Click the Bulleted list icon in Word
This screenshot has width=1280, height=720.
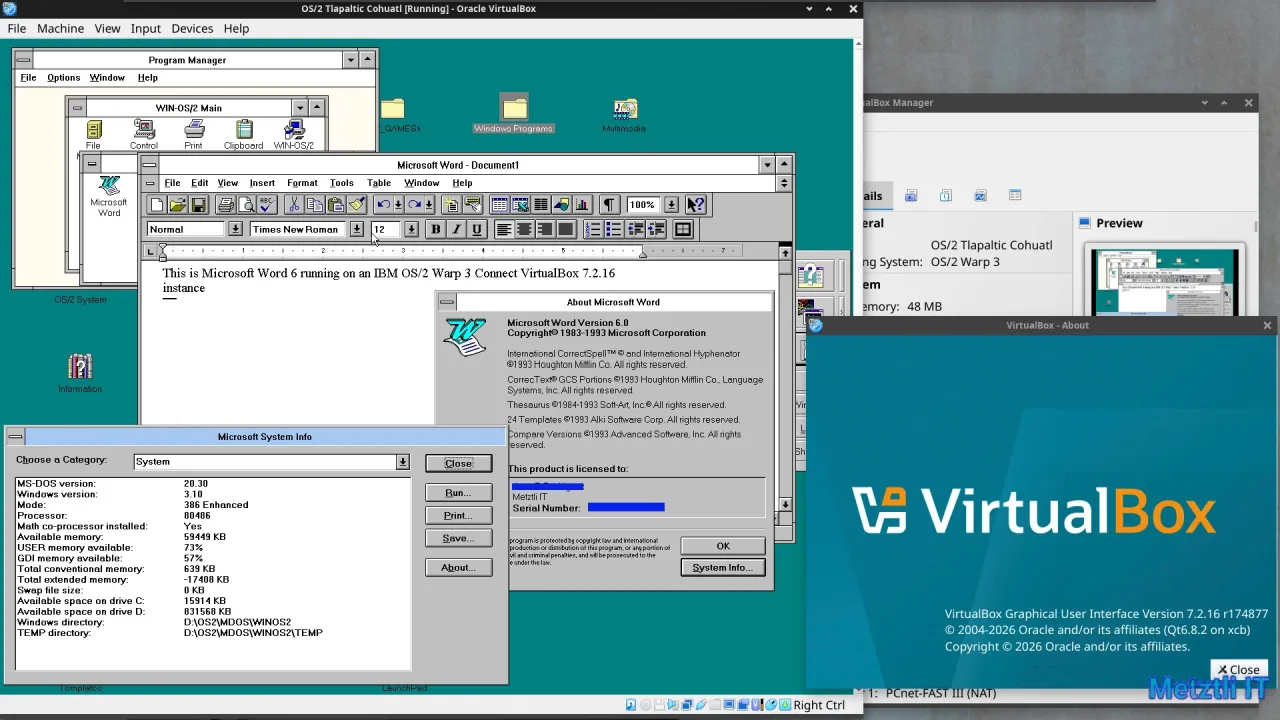click(613, 229)
